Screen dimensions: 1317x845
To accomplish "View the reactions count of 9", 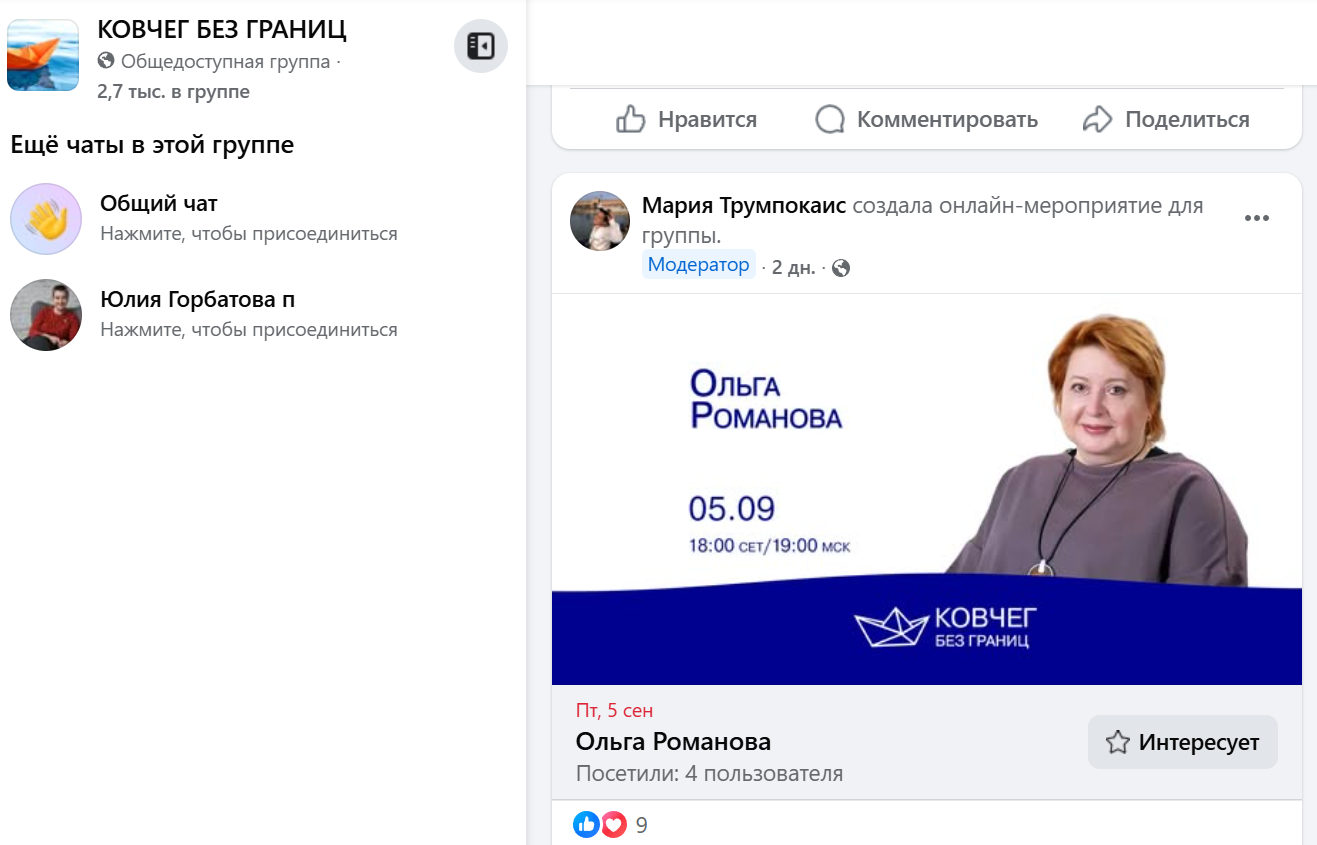I will click(642, 825).
